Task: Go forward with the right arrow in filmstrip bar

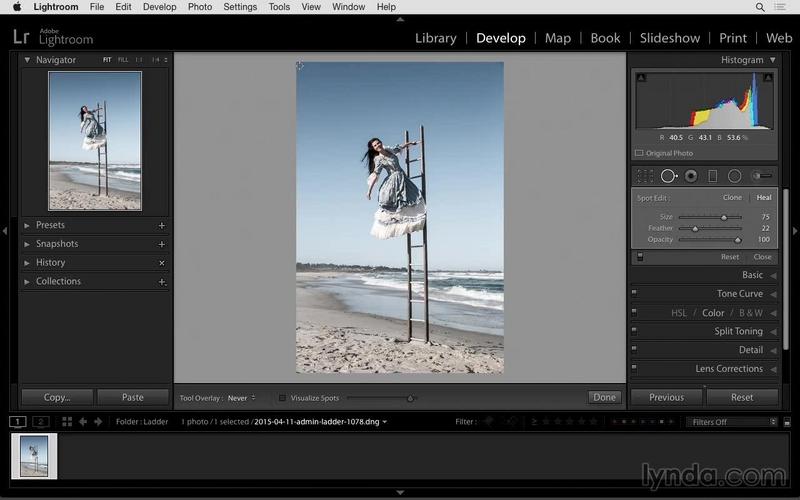Action: (98, 421)
